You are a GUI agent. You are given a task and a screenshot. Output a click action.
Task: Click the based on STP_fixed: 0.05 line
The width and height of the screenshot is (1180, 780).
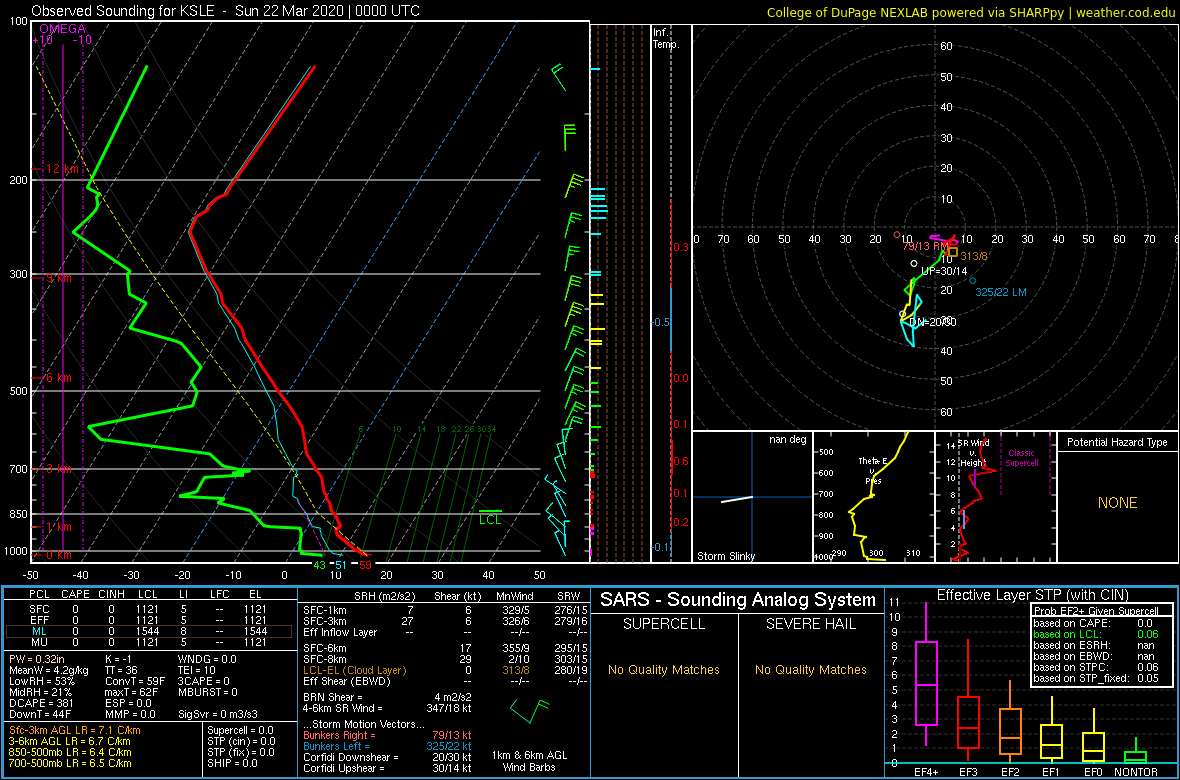[x=1096, y=678]
